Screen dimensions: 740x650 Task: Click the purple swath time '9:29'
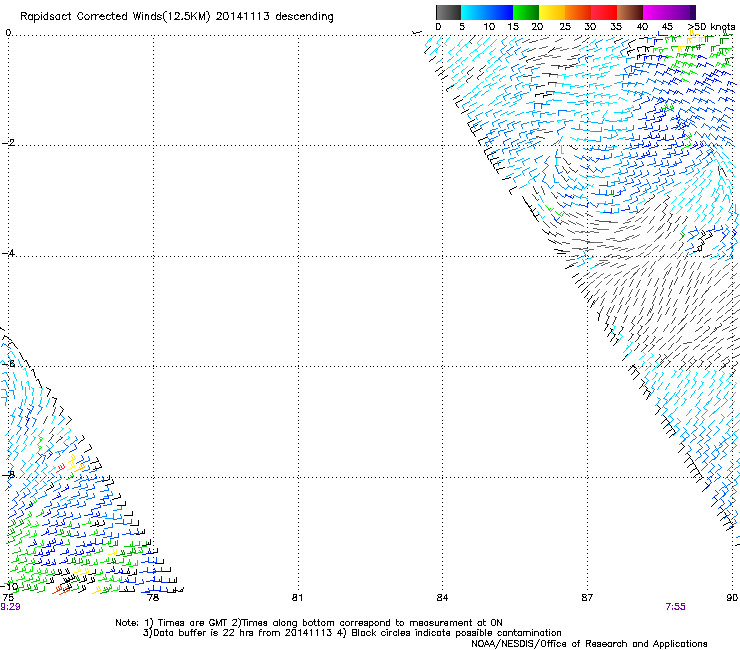pyautogui.click(x=10, y=607)
